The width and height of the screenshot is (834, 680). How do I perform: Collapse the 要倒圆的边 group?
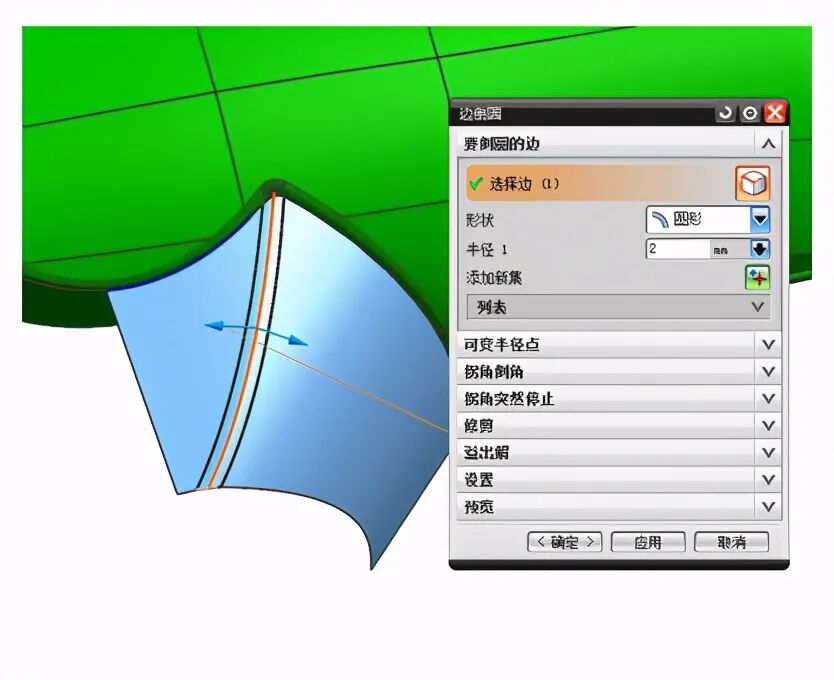point(766,143)
